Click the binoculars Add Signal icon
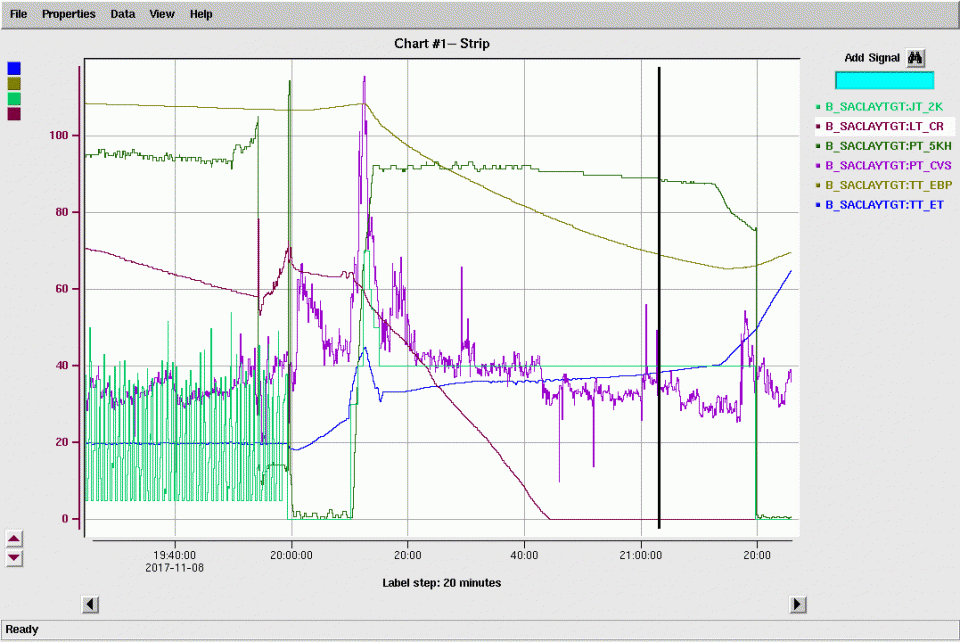The height and width of the screenshot is (642, 960). [915, 58]
